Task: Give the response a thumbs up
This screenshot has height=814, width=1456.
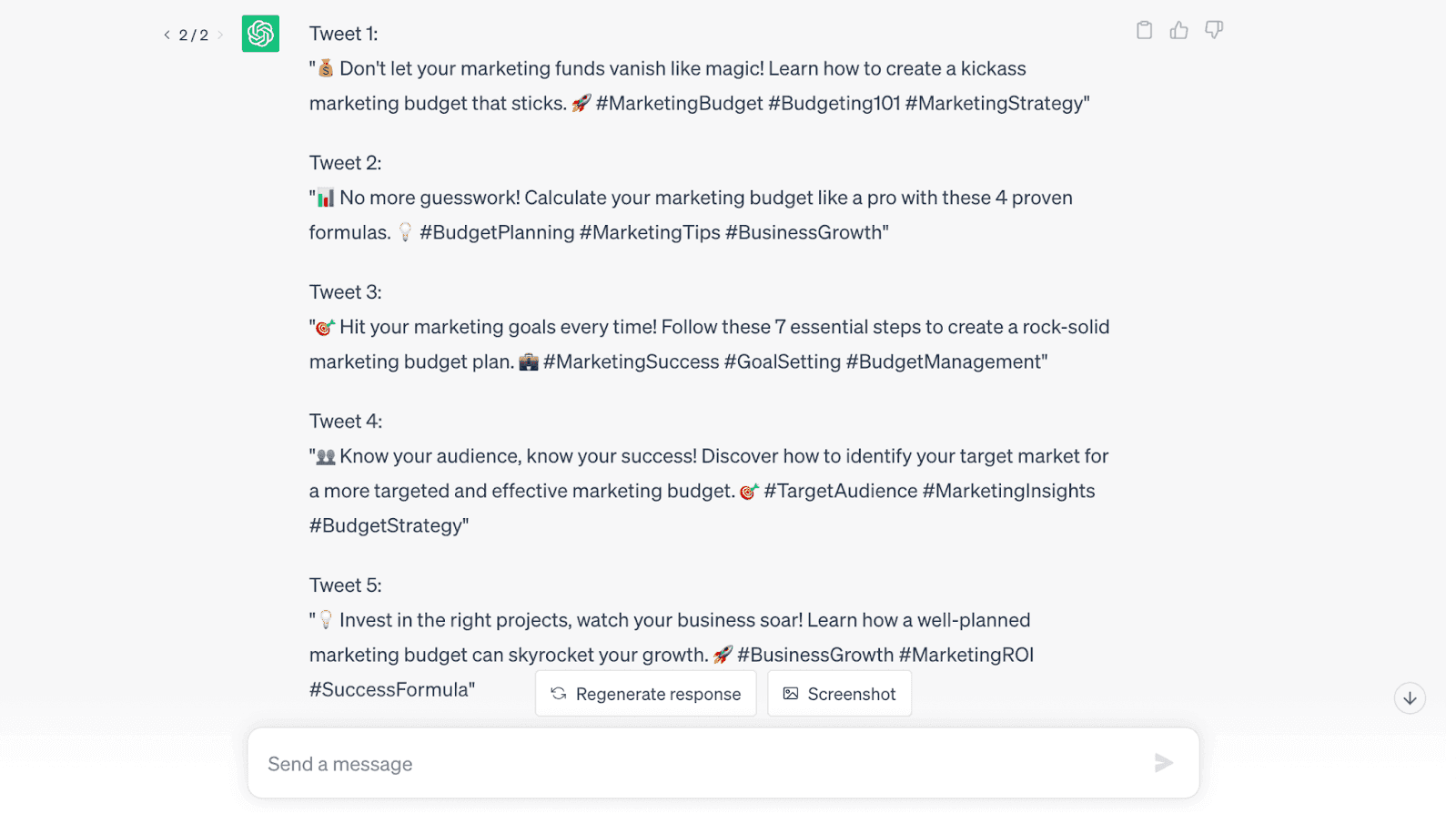Action: pyautogui.click(x=1179, y=29)
